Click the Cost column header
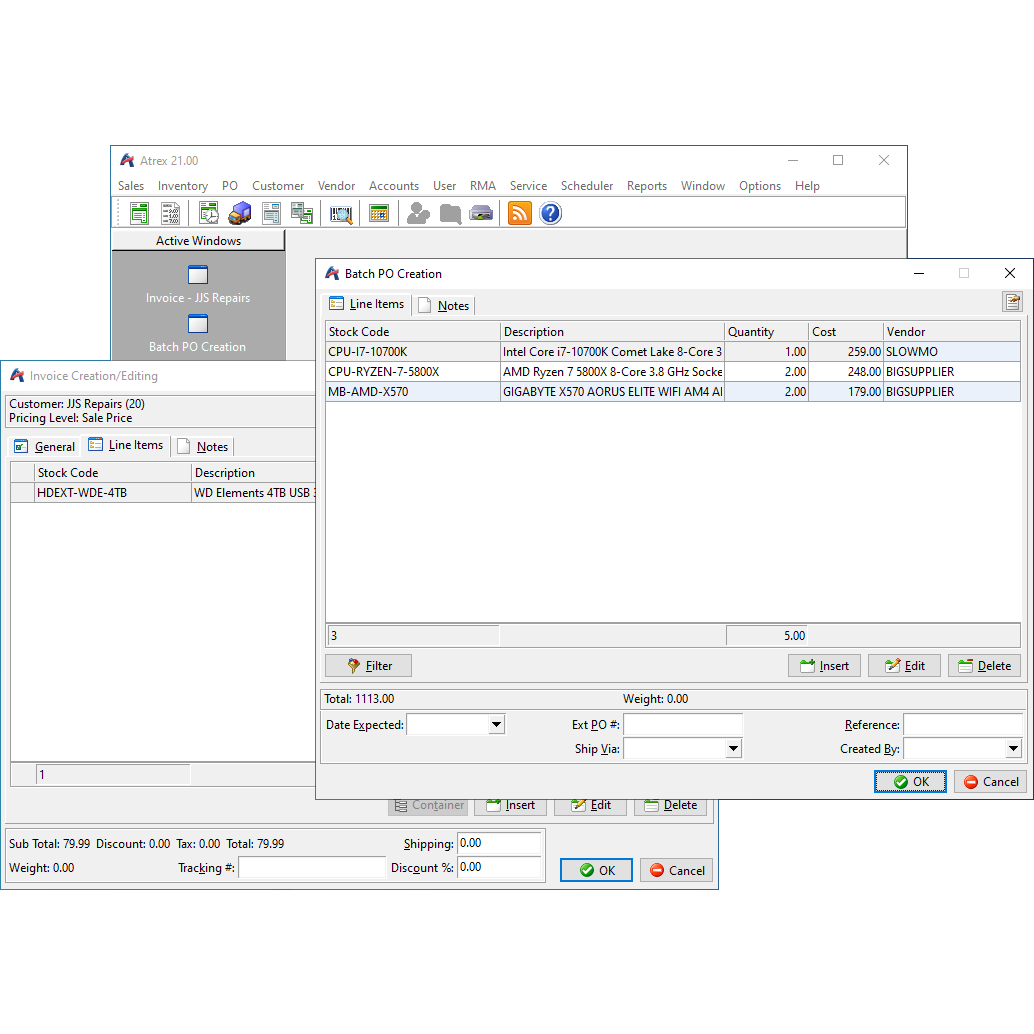Image resolution: width=1034 pixels, height=1034 pixels. (x=846, y=332)
